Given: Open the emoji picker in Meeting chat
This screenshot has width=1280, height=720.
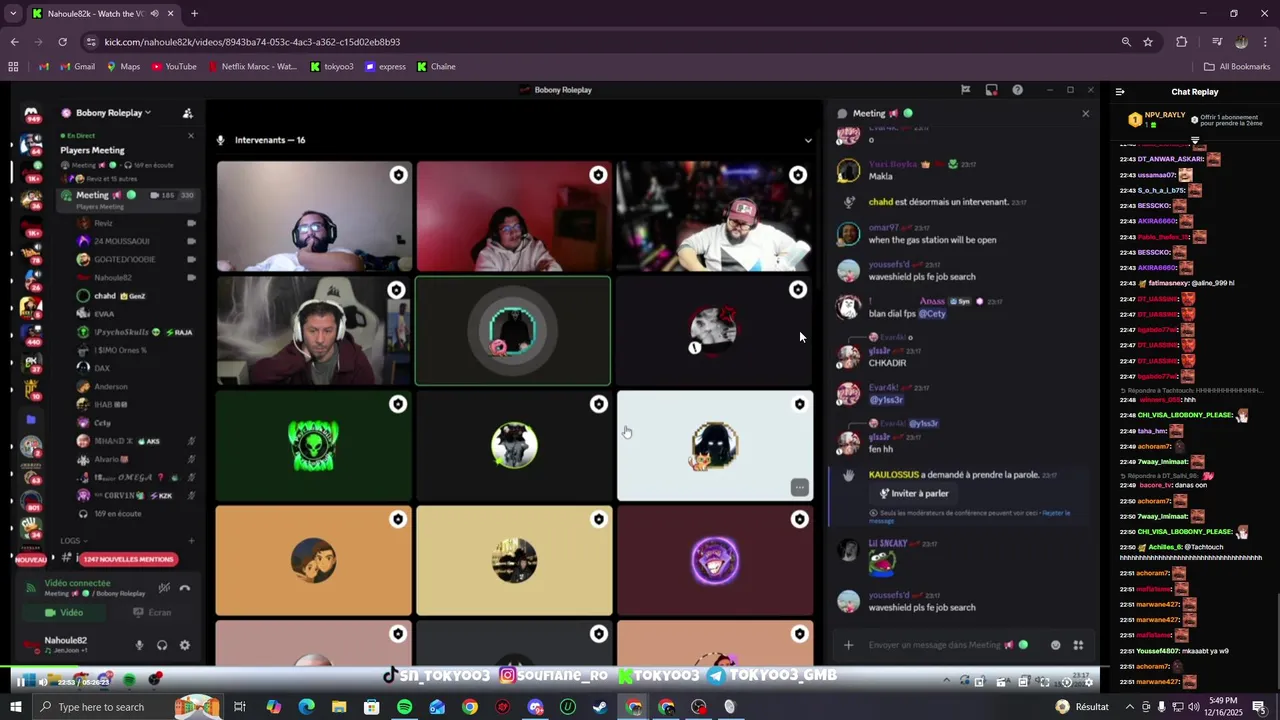Looking at the screenshot, I should 1055,645.
